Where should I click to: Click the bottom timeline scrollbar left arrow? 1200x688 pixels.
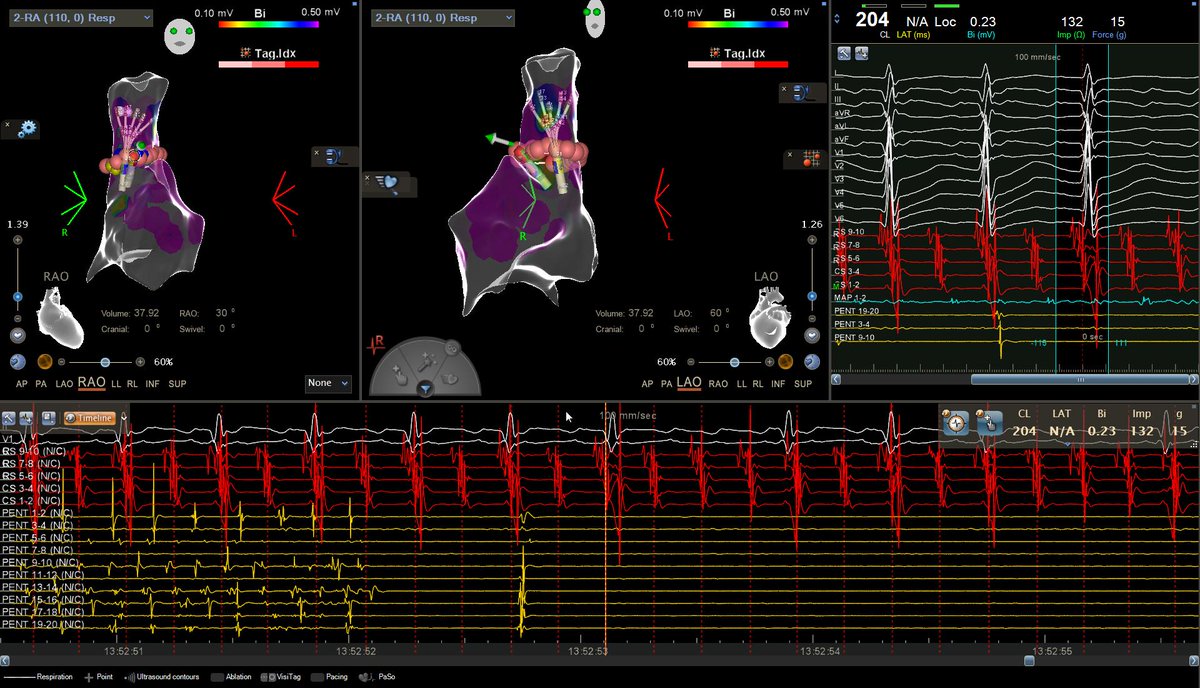point(5,660)
